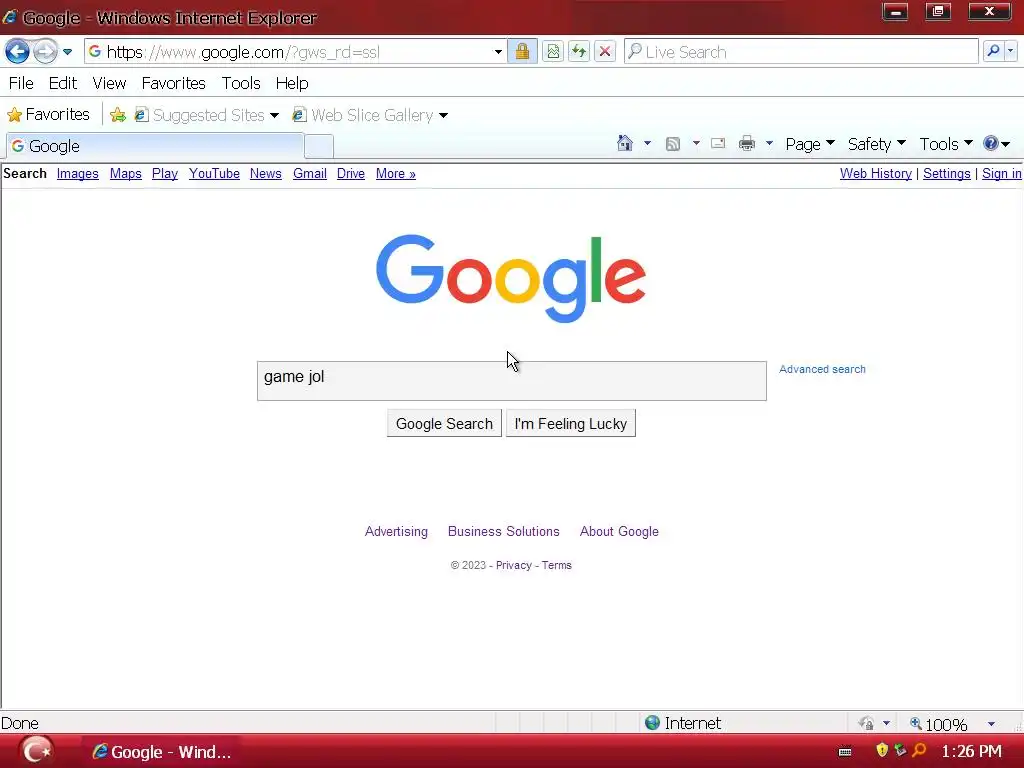The height and width of the screenshot is (768, 1024).
Task: Expand the address bar URL dropdown
Action: point(498,52)
